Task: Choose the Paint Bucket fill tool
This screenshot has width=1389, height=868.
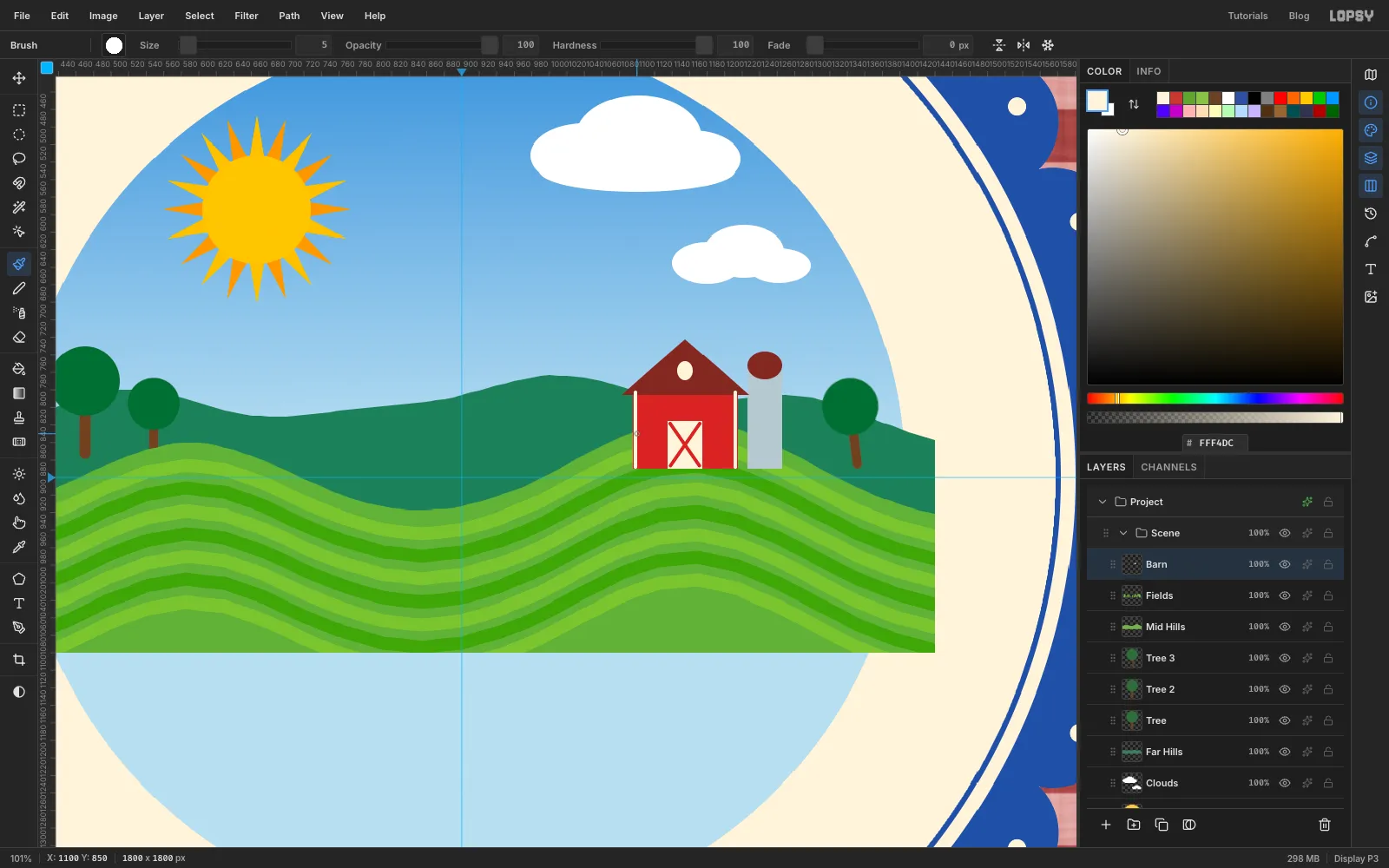Action: (x=19, y=369)
